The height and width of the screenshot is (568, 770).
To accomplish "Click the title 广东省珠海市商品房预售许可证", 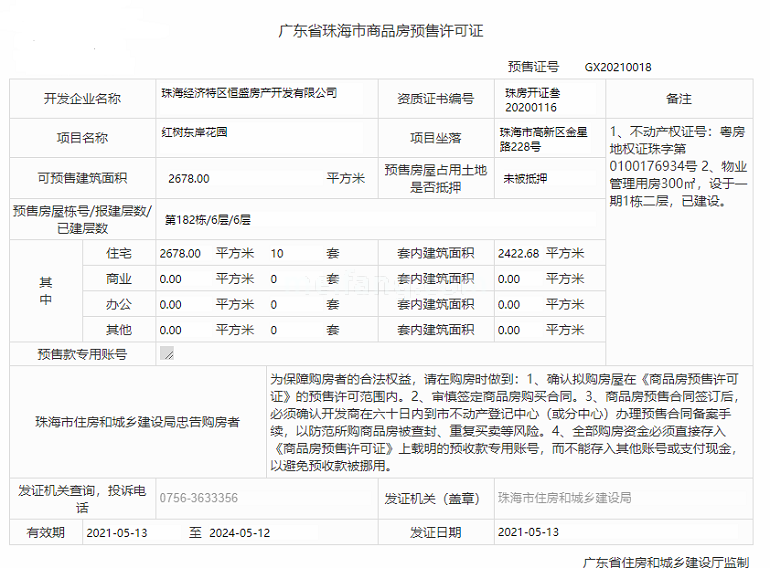I will point(381,31).
